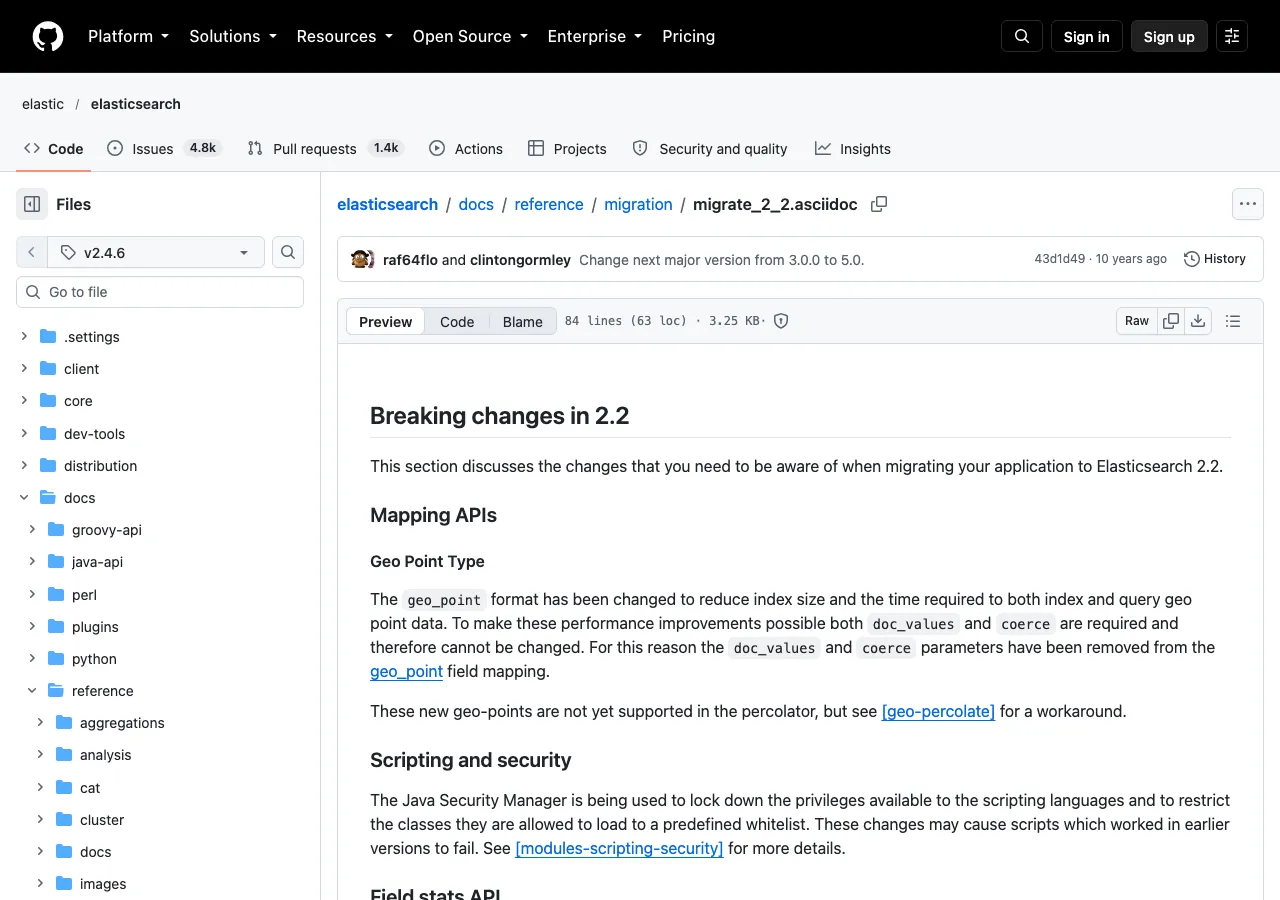Viewport: 1280px width, 900px height.
Task: Open the migration breadcrumb folder
Action: [638, 204]
